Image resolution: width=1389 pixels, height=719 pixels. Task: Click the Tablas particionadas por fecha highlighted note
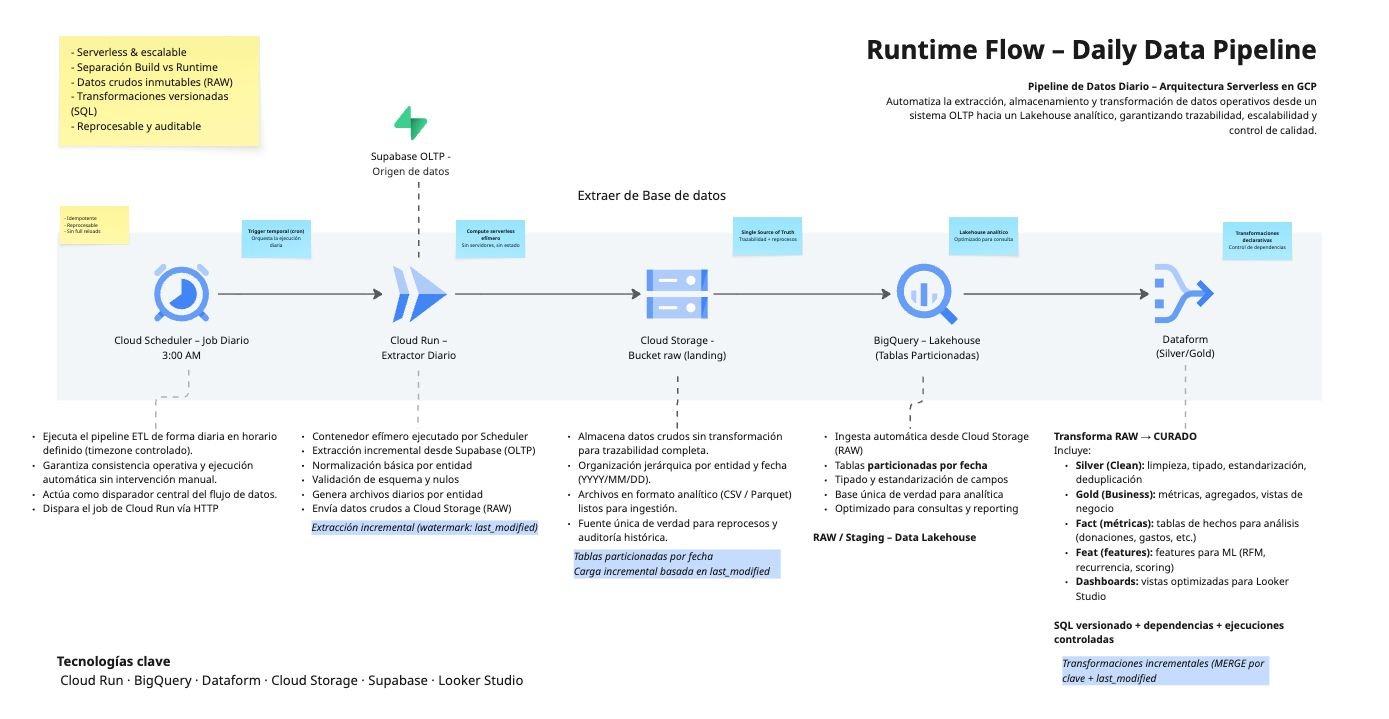click(x=673, y=564)
